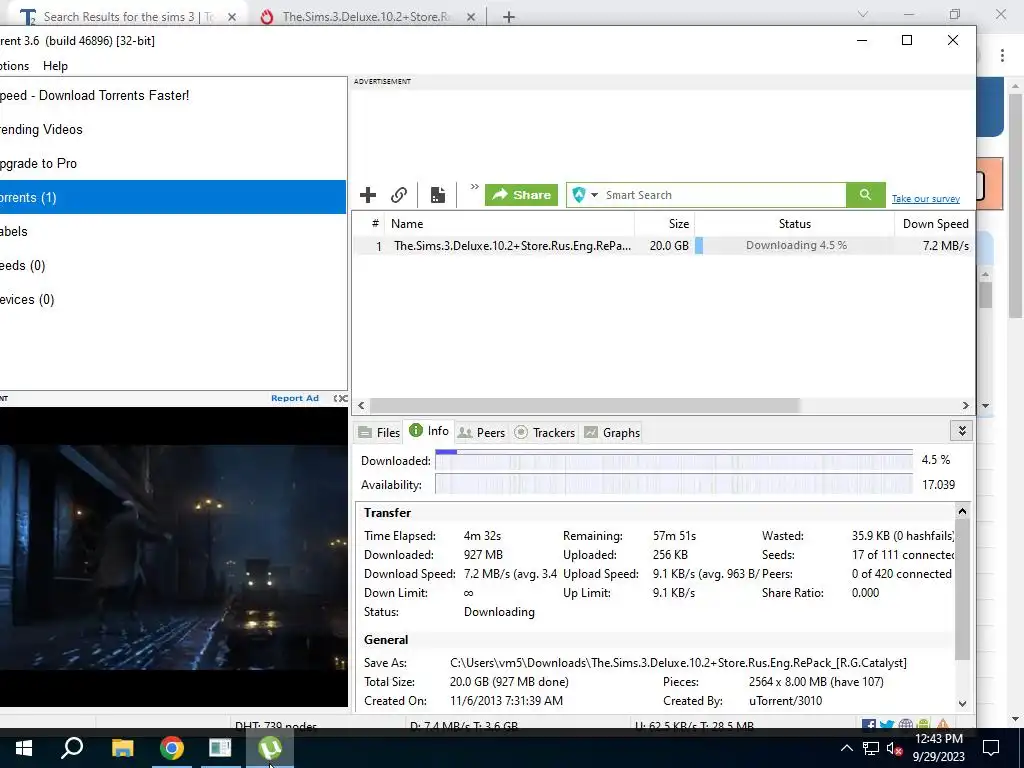Switch to the Peers tab
The image size is (1024, 768).
point(482,432)
